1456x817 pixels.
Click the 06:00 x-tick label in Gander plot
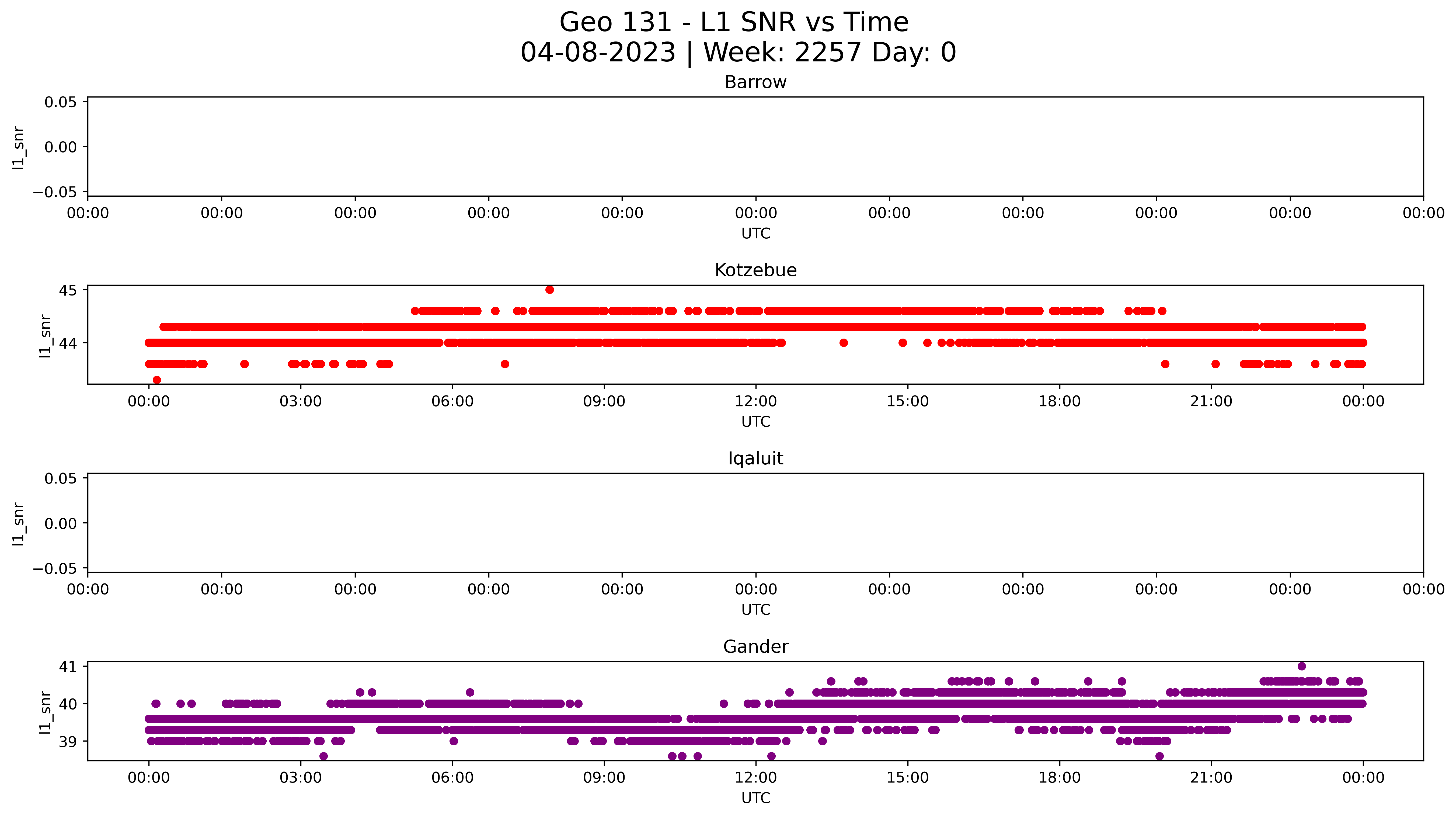coord(452,778)
